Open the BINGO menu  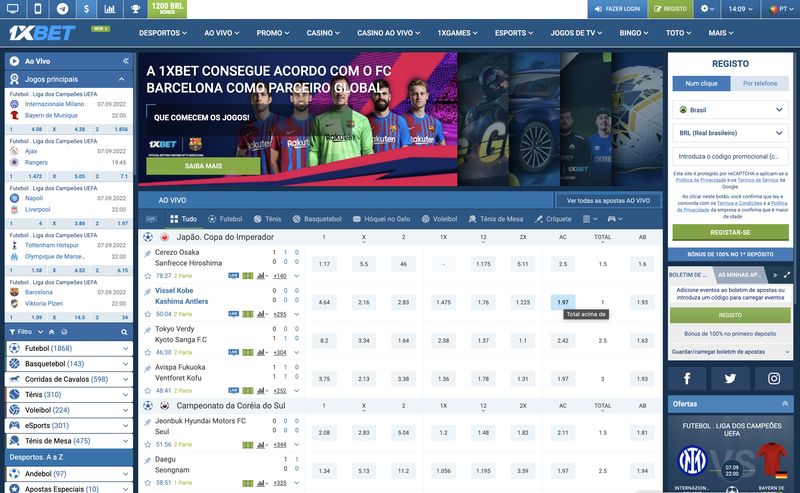(x=634, y=33)
